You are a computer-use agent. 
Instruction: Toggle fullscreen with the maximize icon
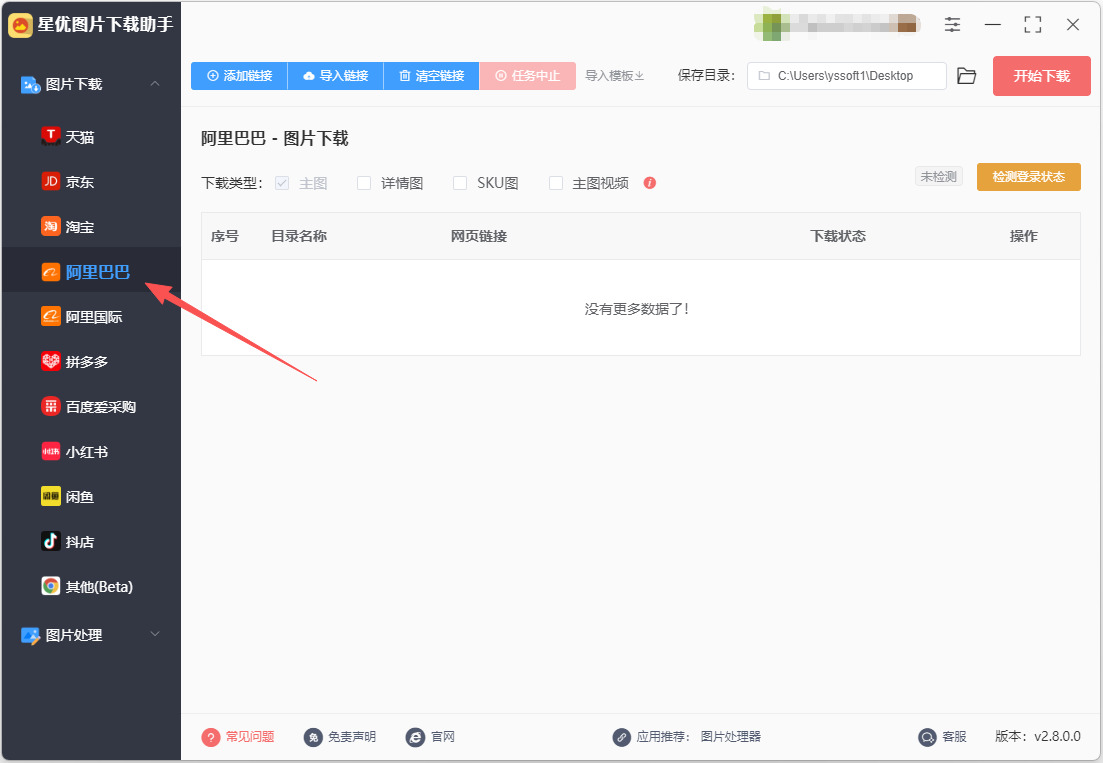(x=1033, y=25)
